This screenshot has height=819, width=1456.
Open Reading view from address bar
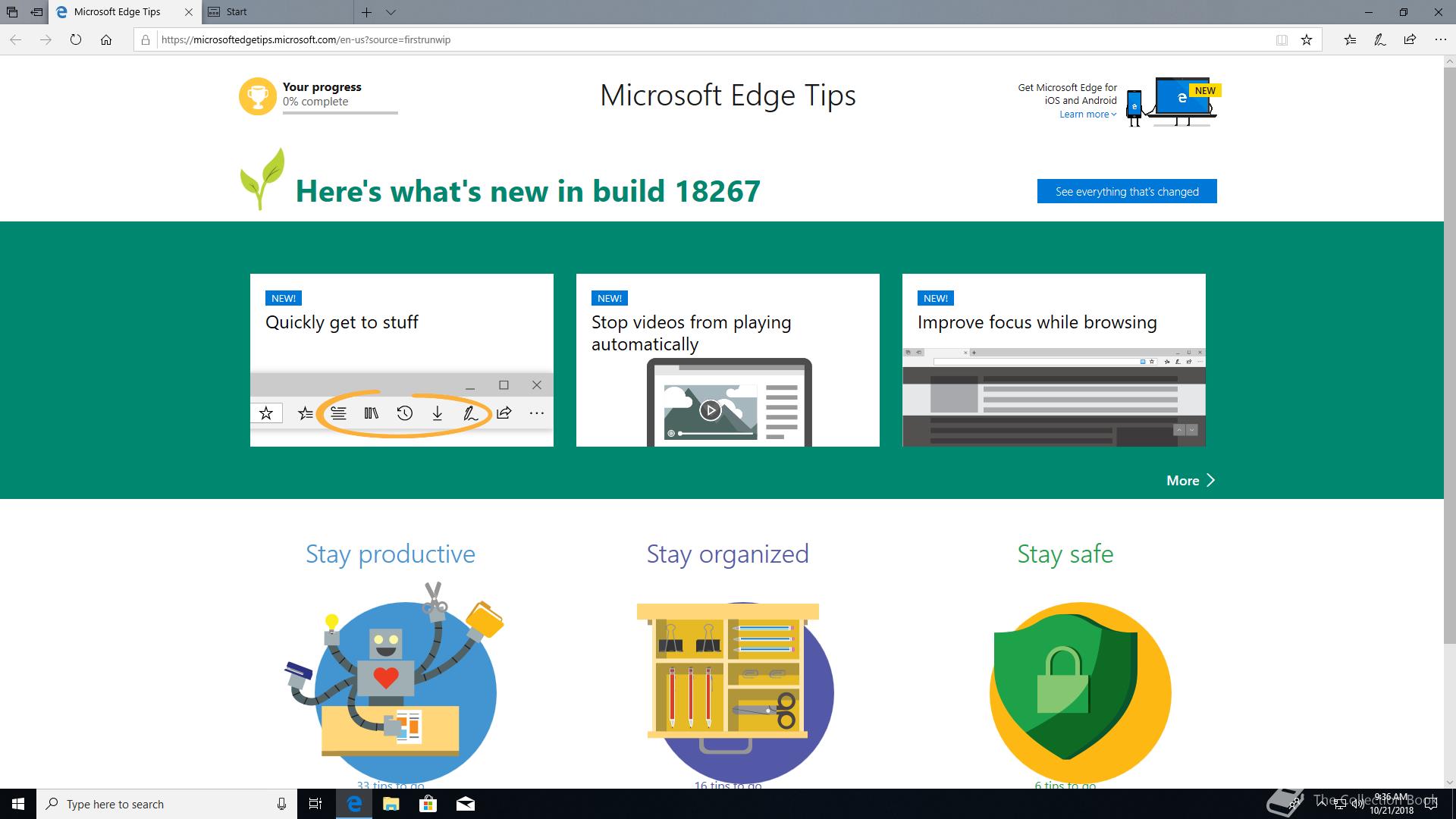pyautogui.click(x=1282, y=40)
